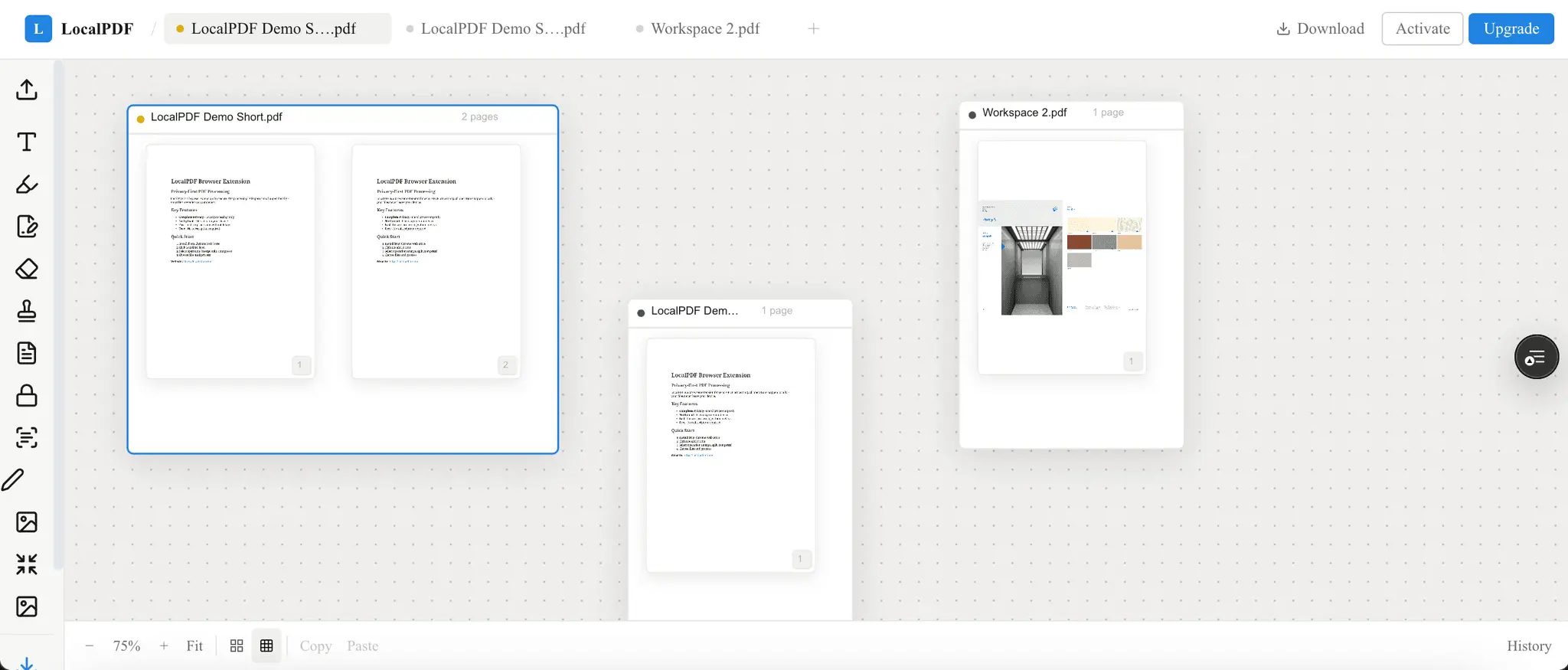Click the compress arrows icon

point(27,564)
